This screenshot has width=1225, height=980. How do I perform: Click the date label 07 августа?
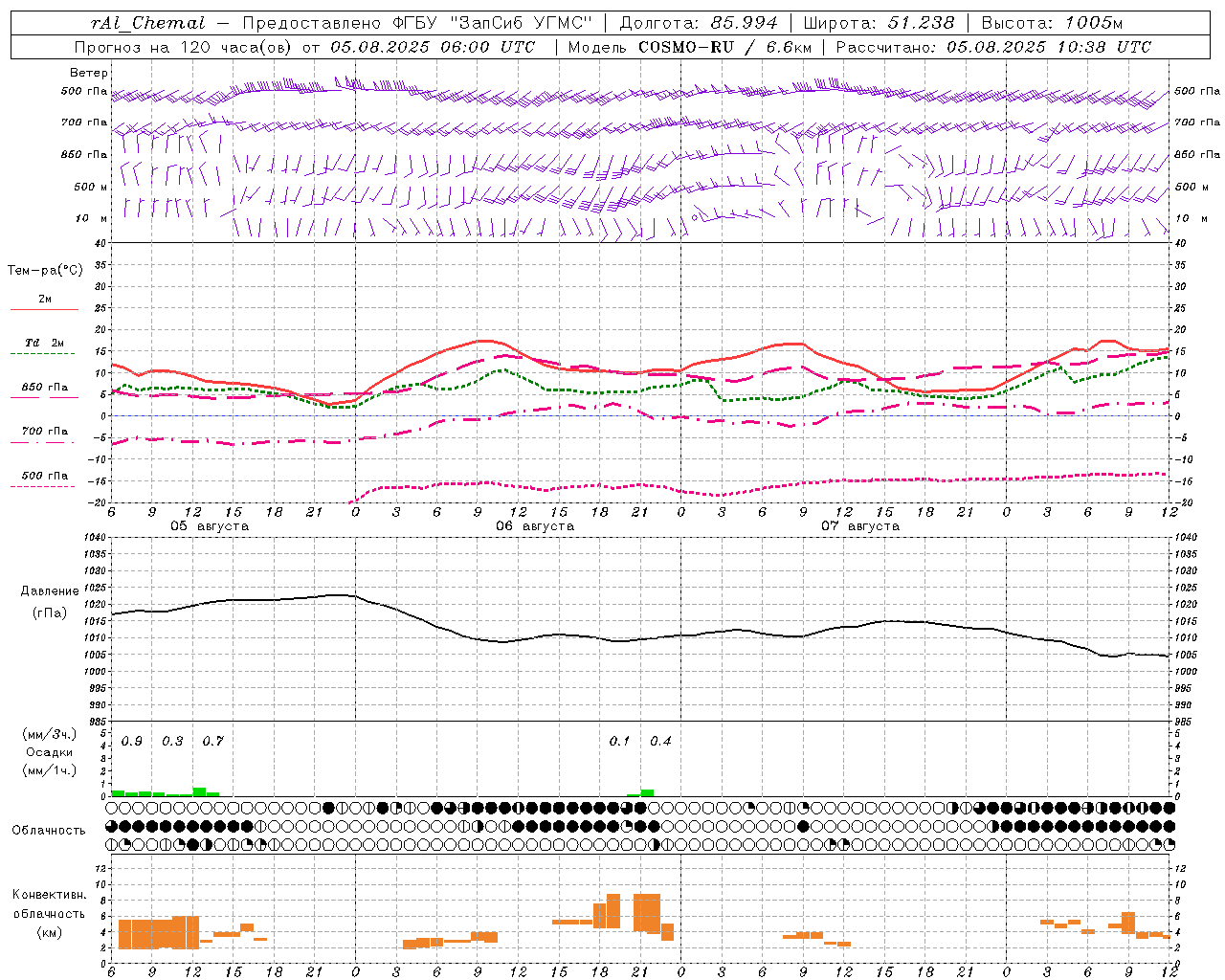coord(860,526)
